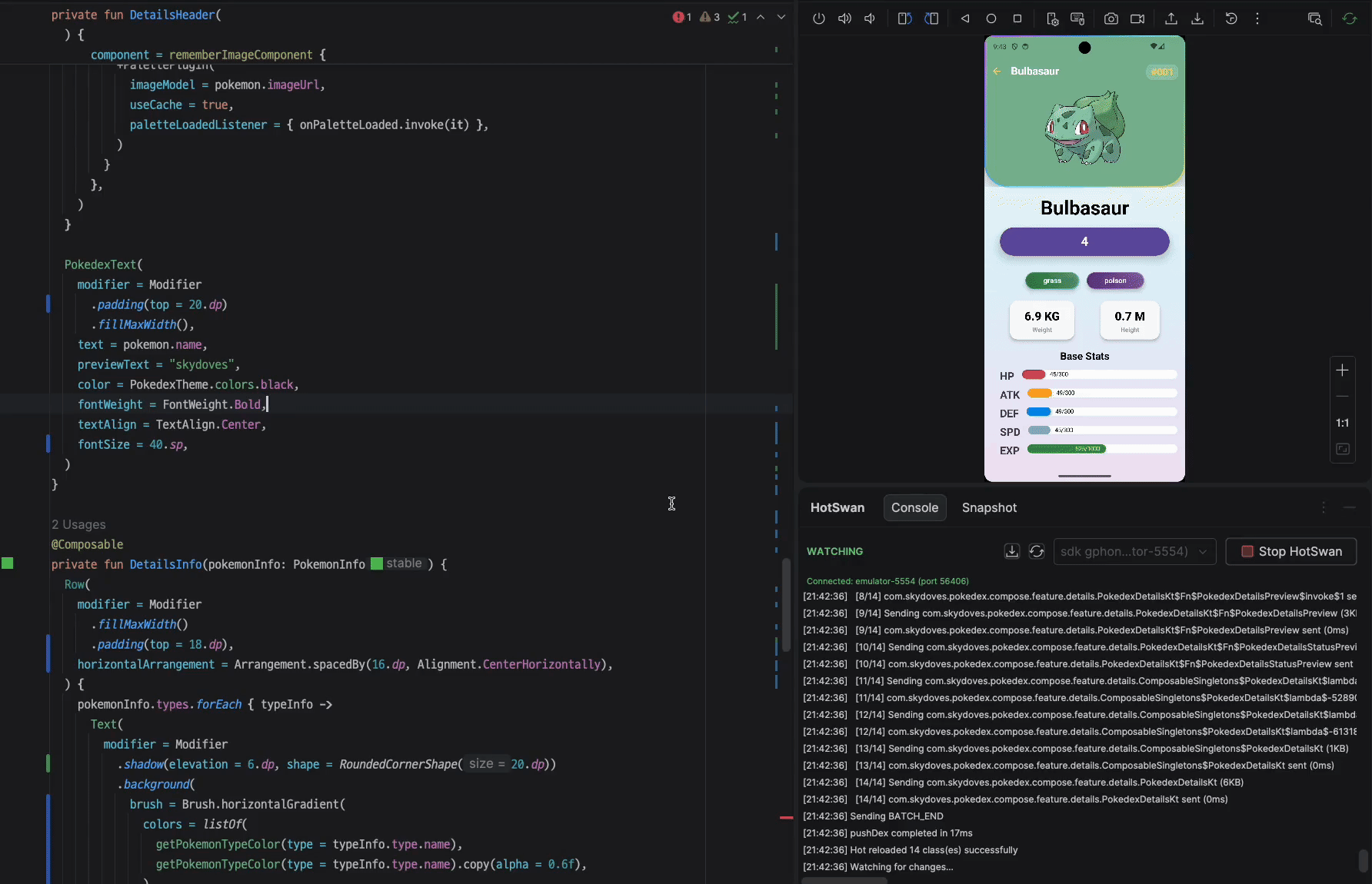Image resolution: width=1372 pixels, height=884 pixels.
Task: Click the green sync refresh icon
Action: coord(1350,18)
